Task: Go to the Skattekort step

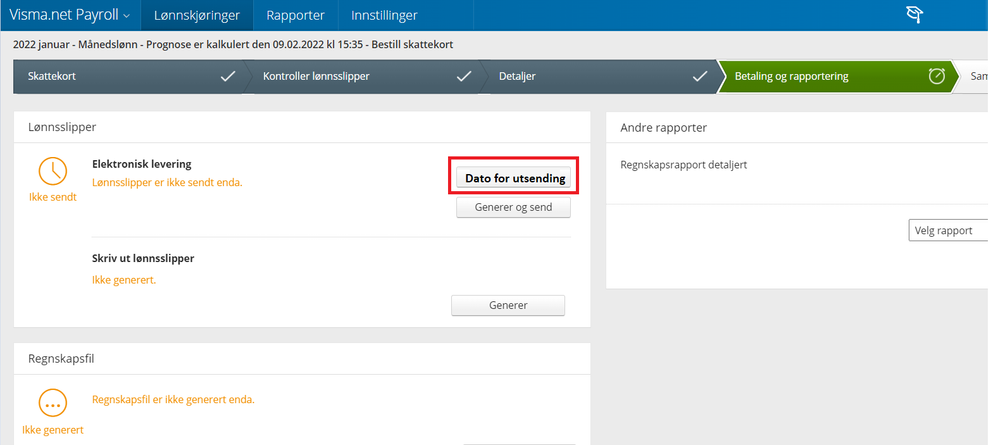Action: tap(127, 76)
